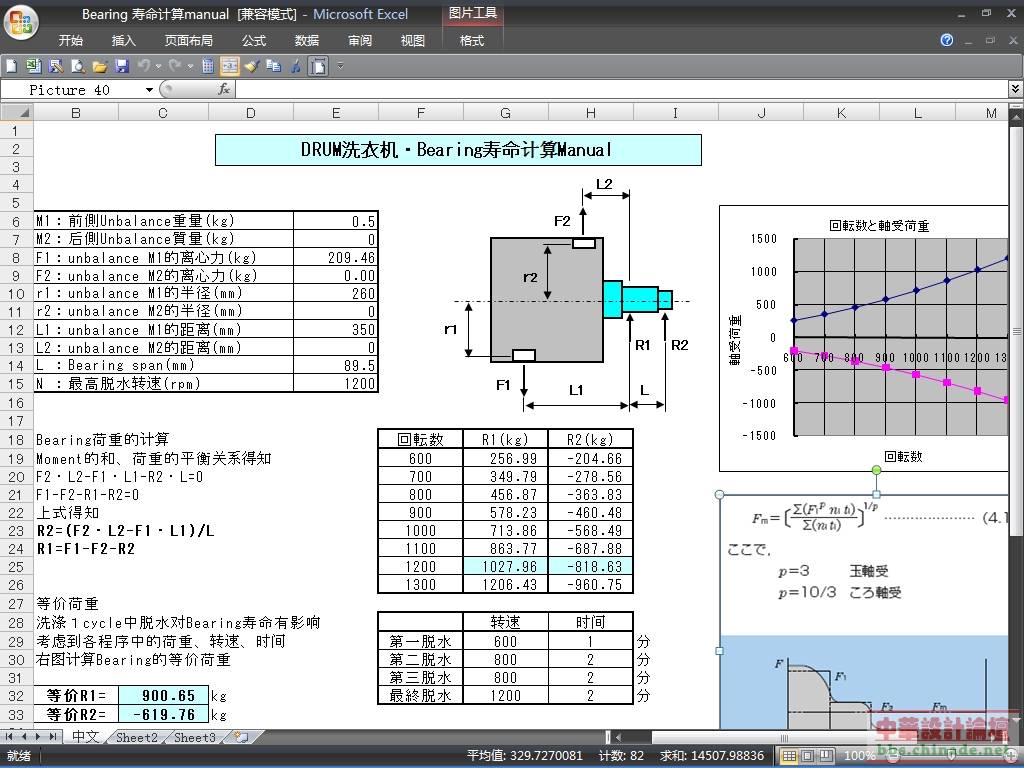This screenshot has width=1024, height=768.
Task: Click the 100% zoom level button
Action: pos(859,756)
